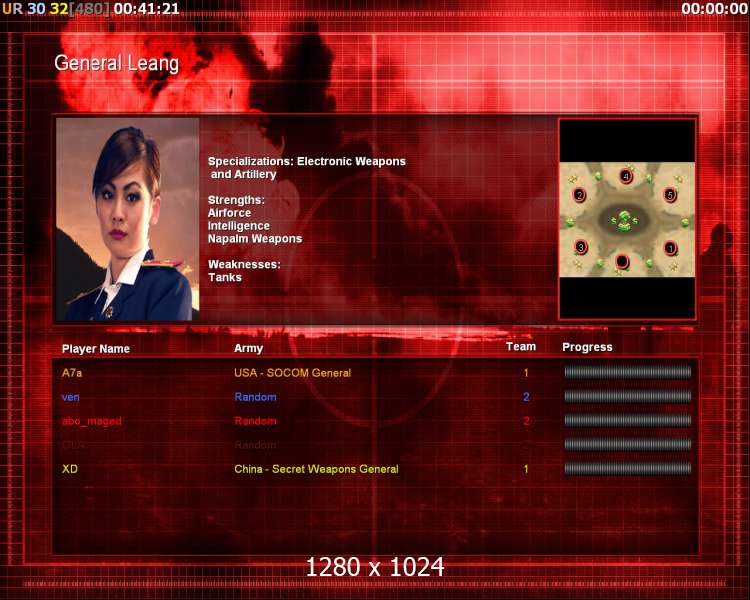This screenshot has height=600, width=750.
Task: Select player name abo_maged
Action: [x=92, y=421]
